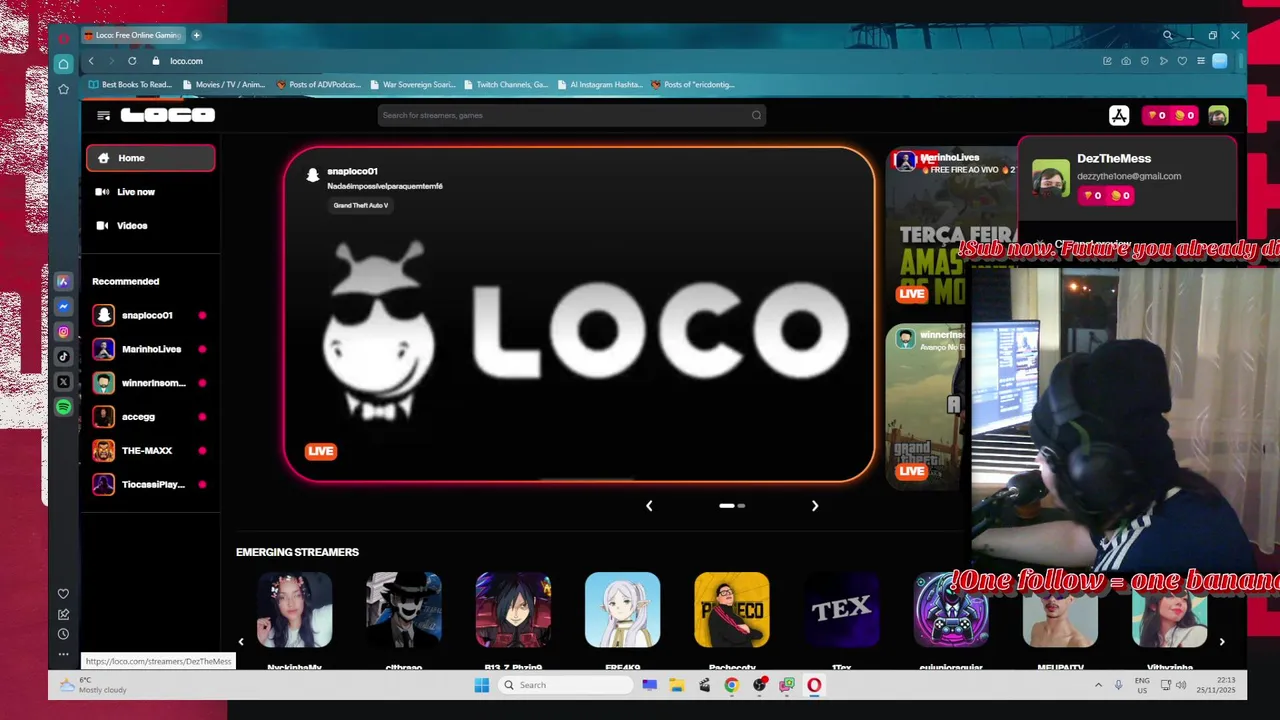Screen dimensions: 1280x720
Task: Click the LIVE badge on featured stream
Action: pos(321,451)
